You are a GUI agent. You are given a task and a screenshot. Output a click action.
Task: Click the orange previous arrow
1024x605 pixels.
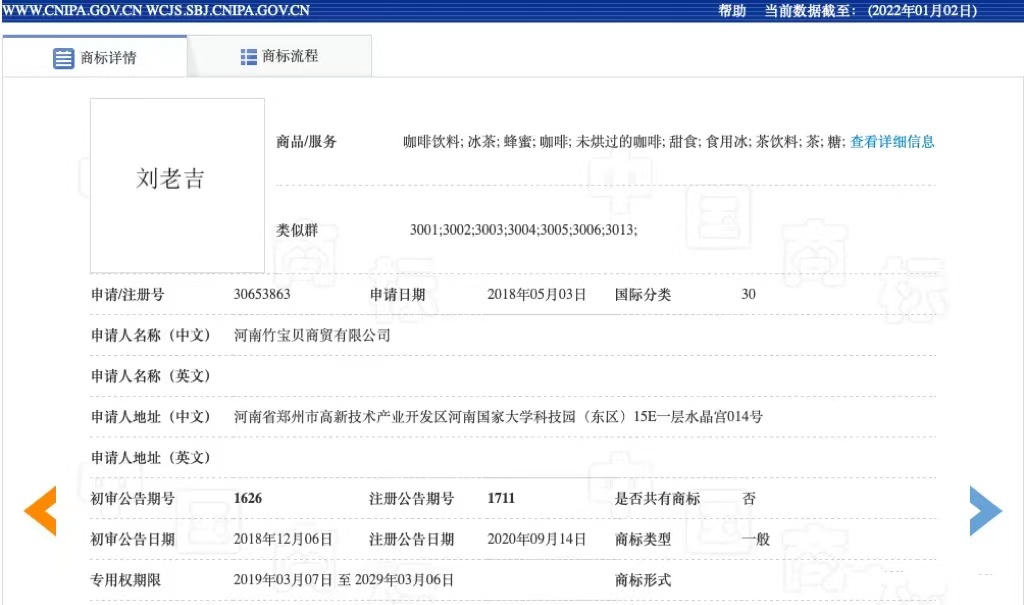(40, 511)
